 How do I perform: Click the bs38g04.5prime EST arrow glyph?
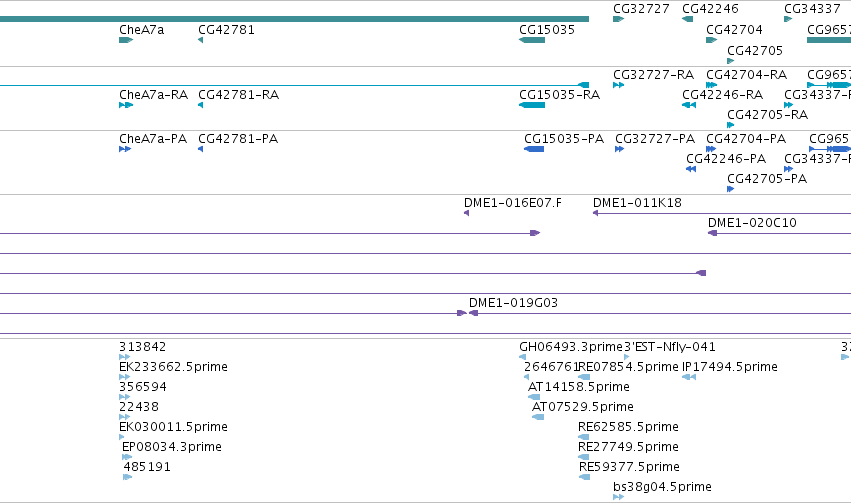click(x=618, y=496)
